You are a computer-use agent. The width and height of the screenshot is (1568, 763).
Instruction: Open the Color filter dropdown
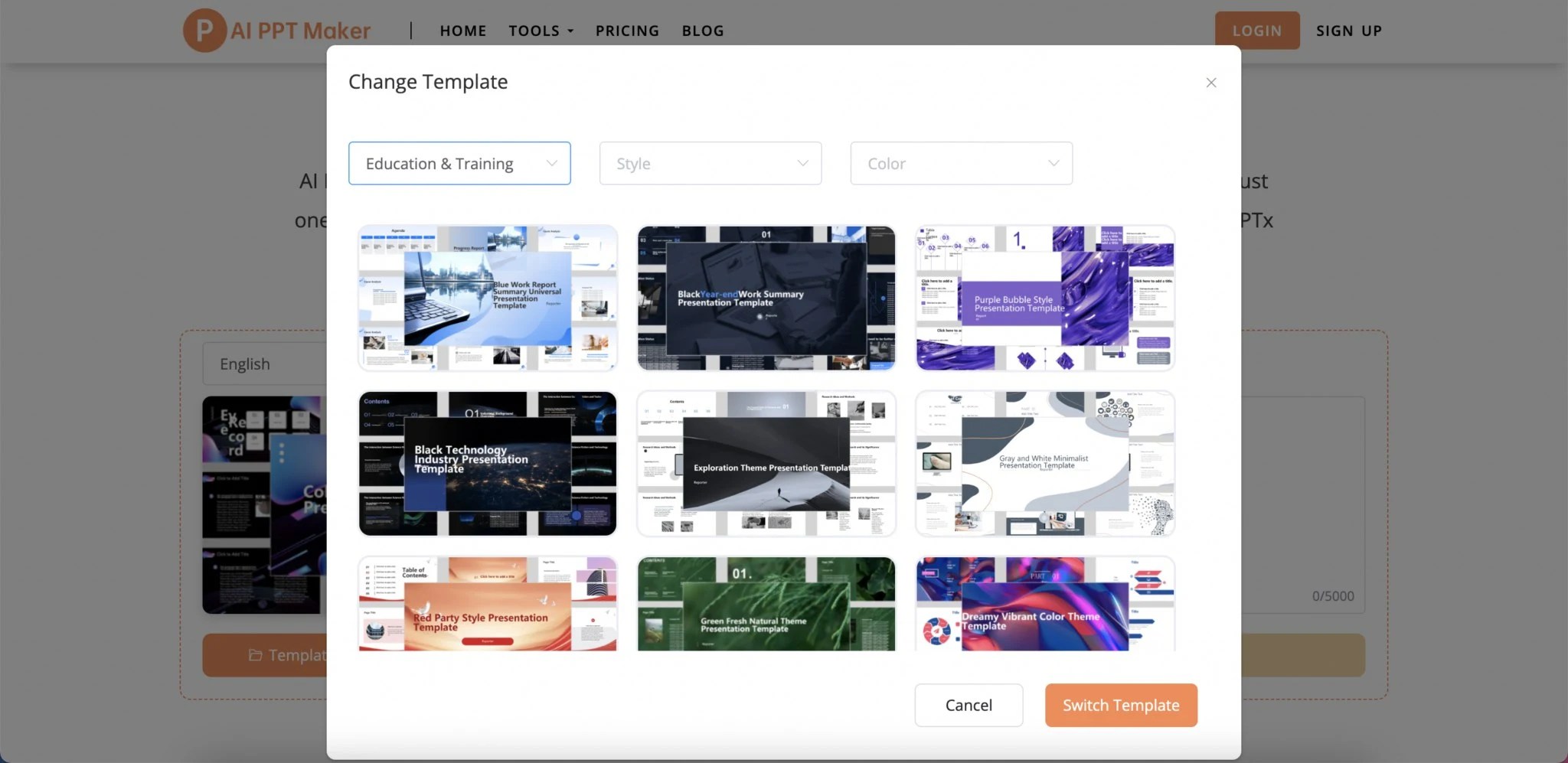[961, 163]
